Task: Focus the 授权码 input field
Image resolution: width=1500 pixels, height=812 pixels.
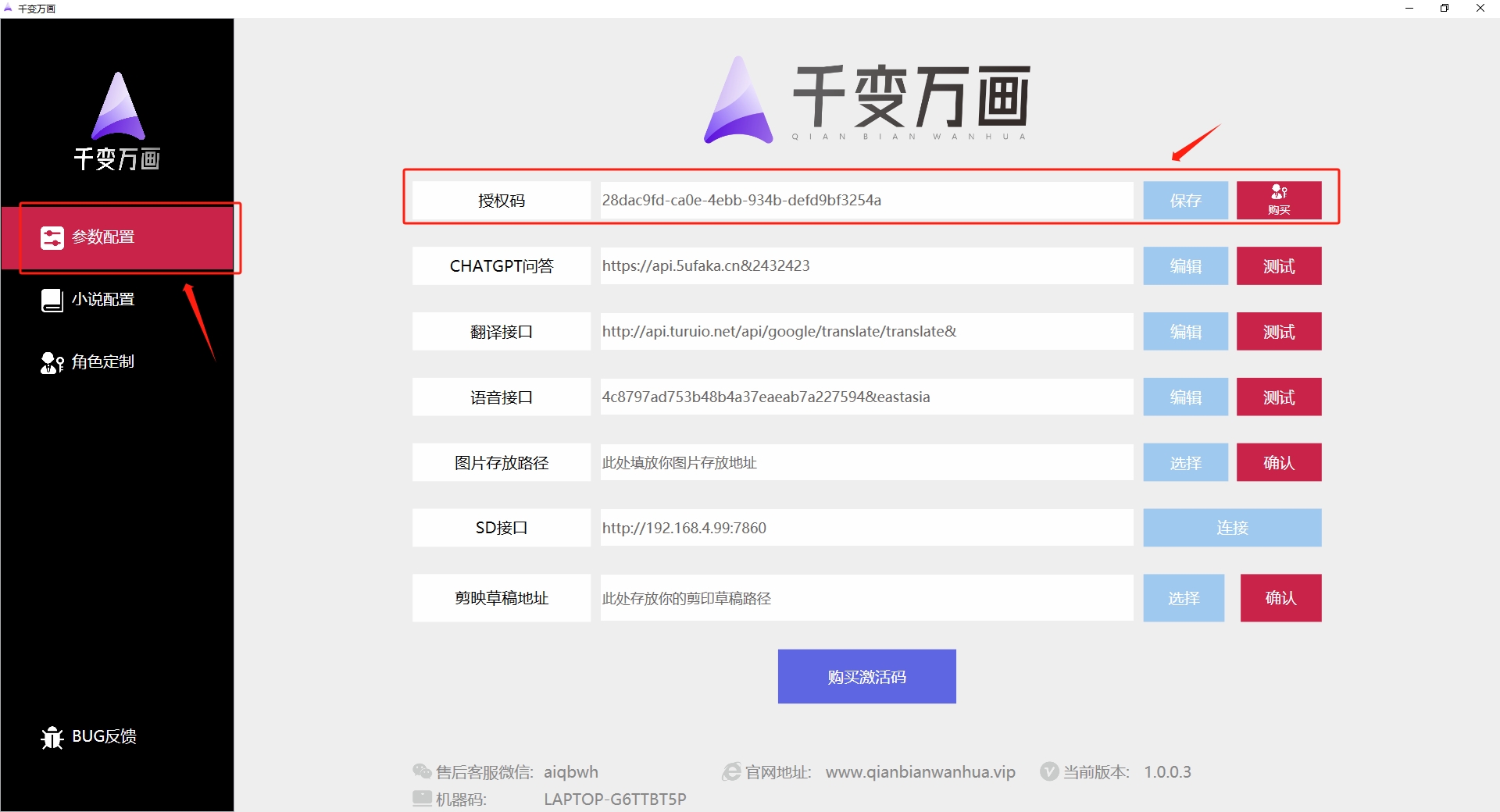Action: 866,201
